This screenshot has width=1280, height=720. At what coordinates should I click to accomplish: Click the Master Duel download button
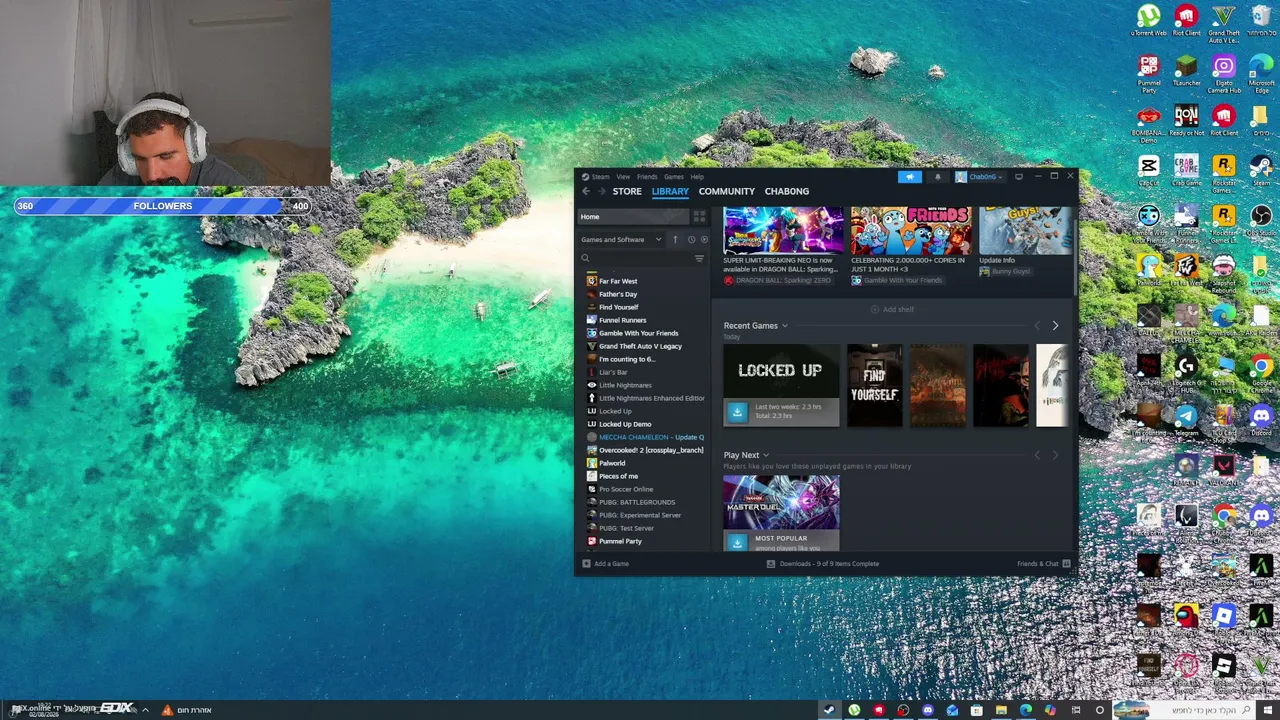click(x=737, y=542)
